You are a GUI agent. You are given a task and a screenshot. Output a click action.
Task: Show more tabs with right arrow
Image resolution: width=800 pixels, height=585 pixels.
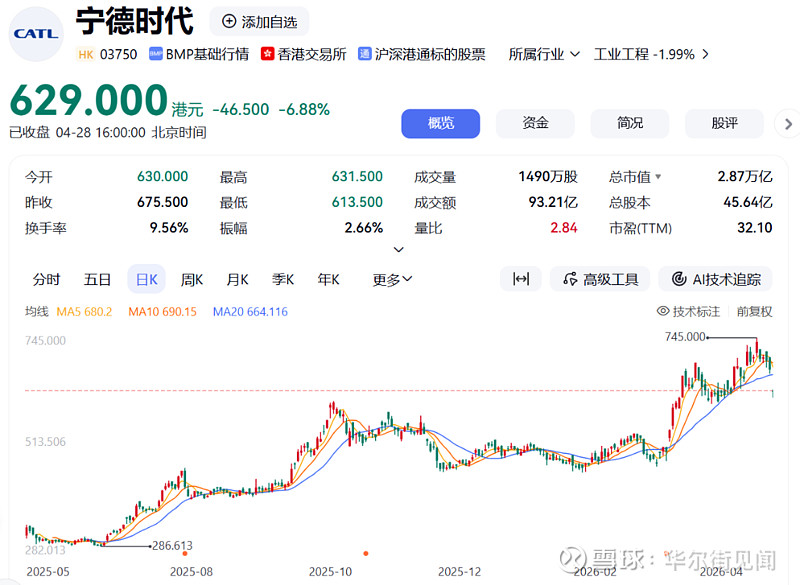[x=788, y=123]
